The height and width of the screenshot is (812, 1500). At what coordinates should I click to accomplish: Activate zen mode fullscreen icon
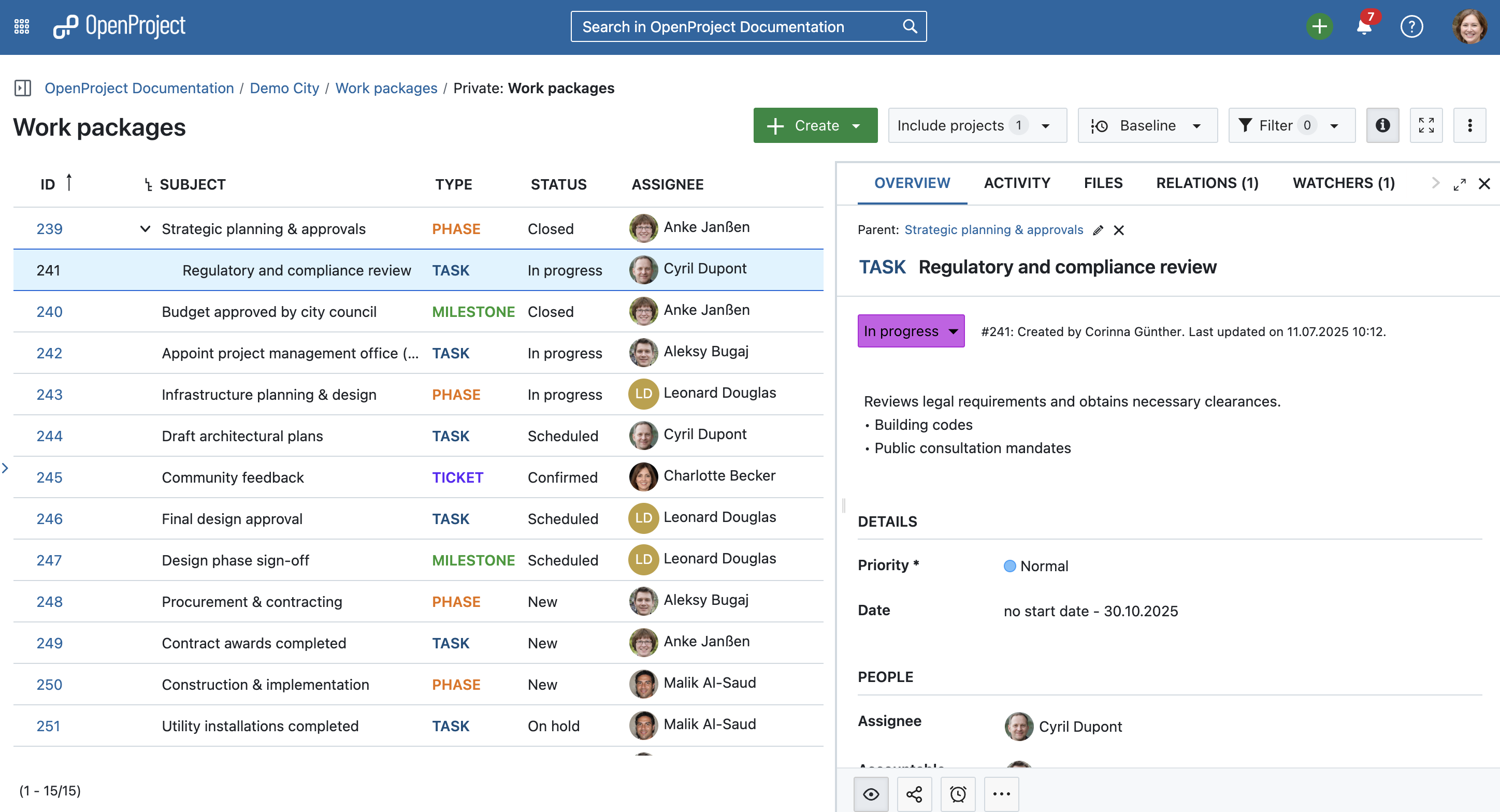pyautogui.click(x=1425, y=125)
